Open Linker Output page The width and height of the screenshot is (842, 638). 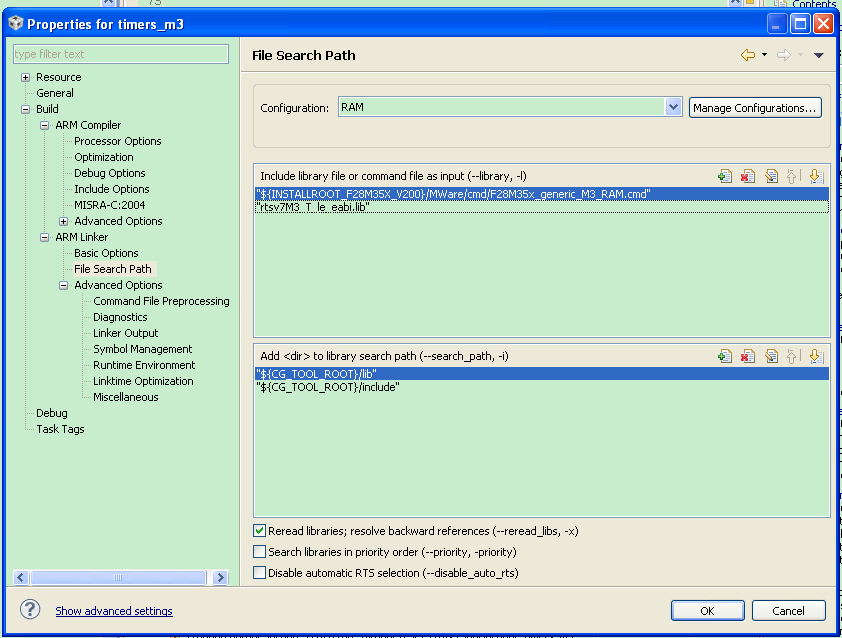126,333
